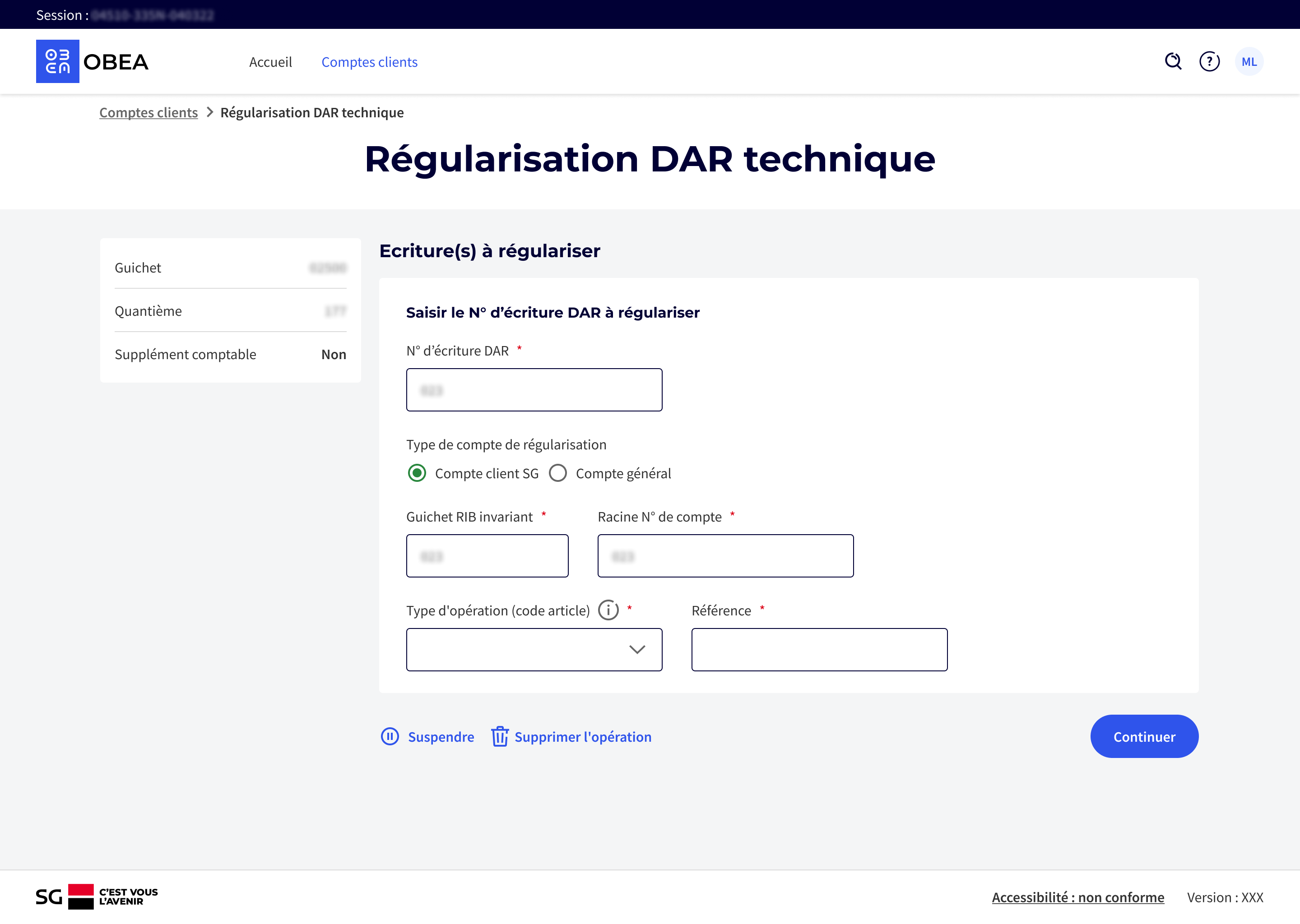
Task: Click the trash icon for Supprimer l'opération
Action: (x=500, y=736)
